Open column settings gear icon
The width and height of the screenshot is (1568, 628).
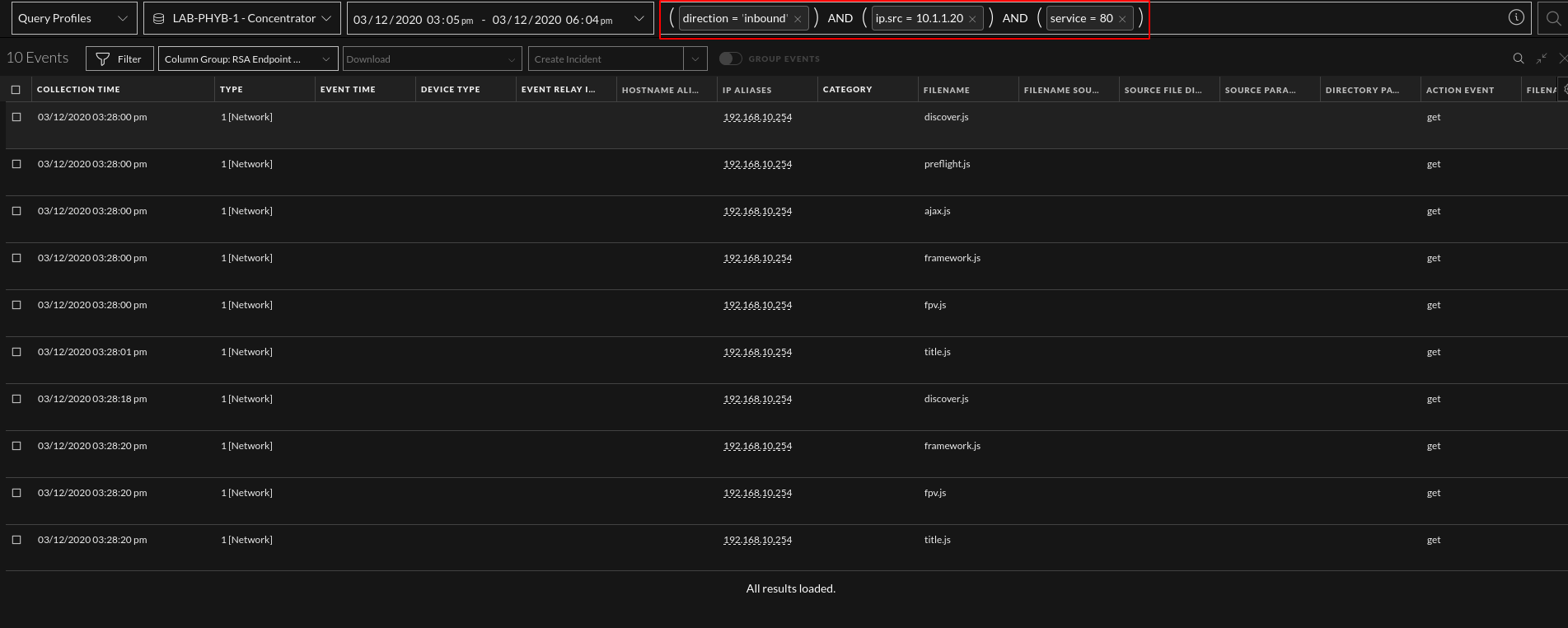(1565, 89)
